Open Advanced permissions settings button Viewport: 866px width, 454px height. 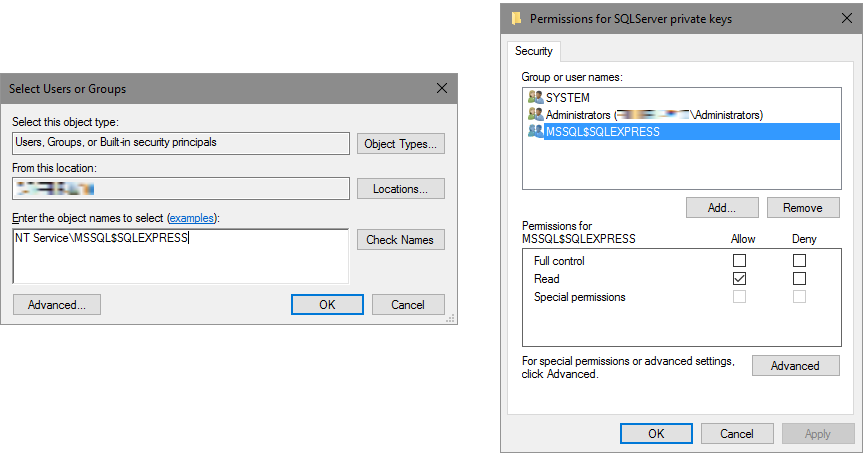point(795,366)
